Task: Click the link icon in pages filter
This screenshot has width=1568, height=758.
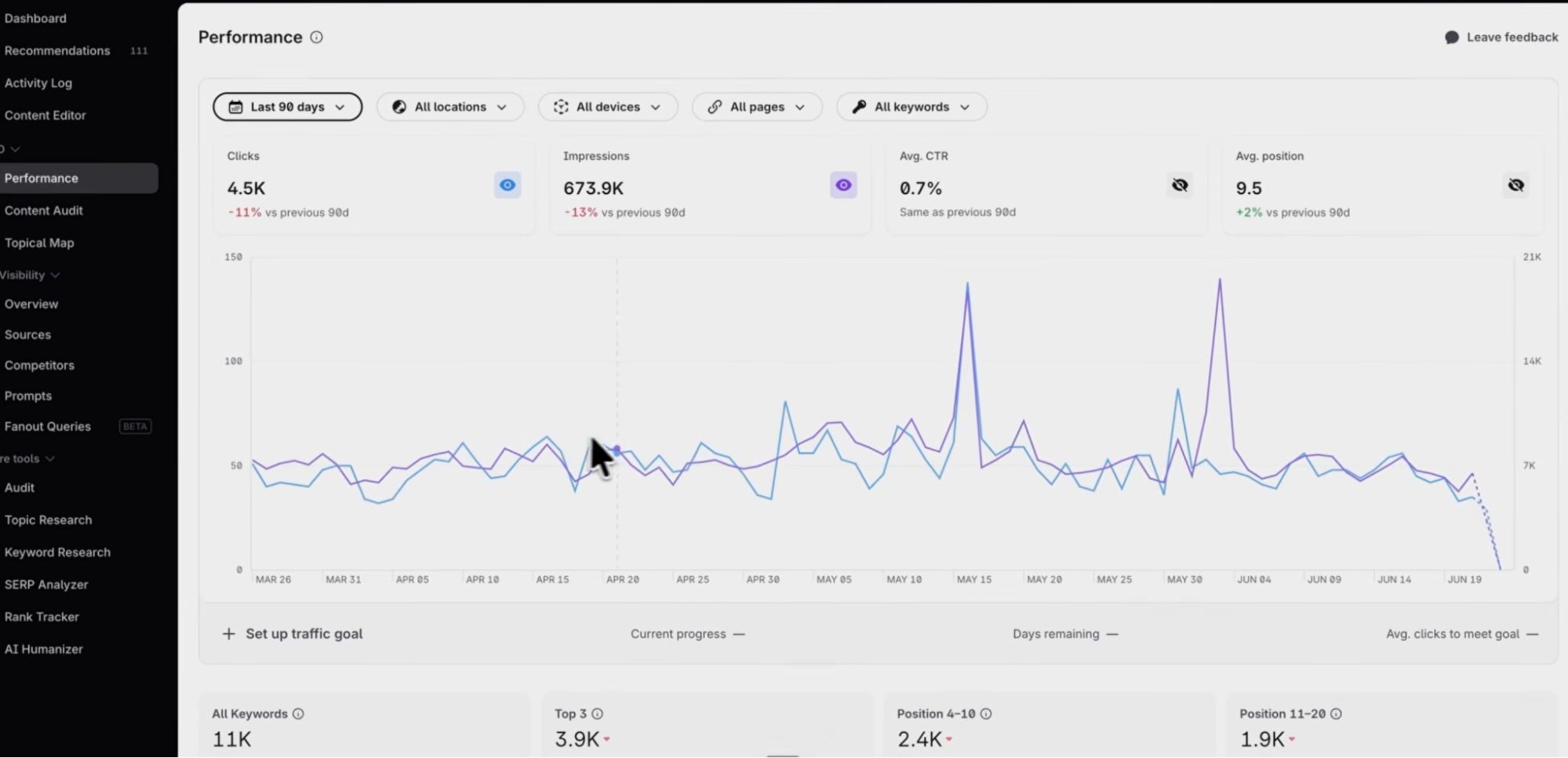Action: (715, 107)
